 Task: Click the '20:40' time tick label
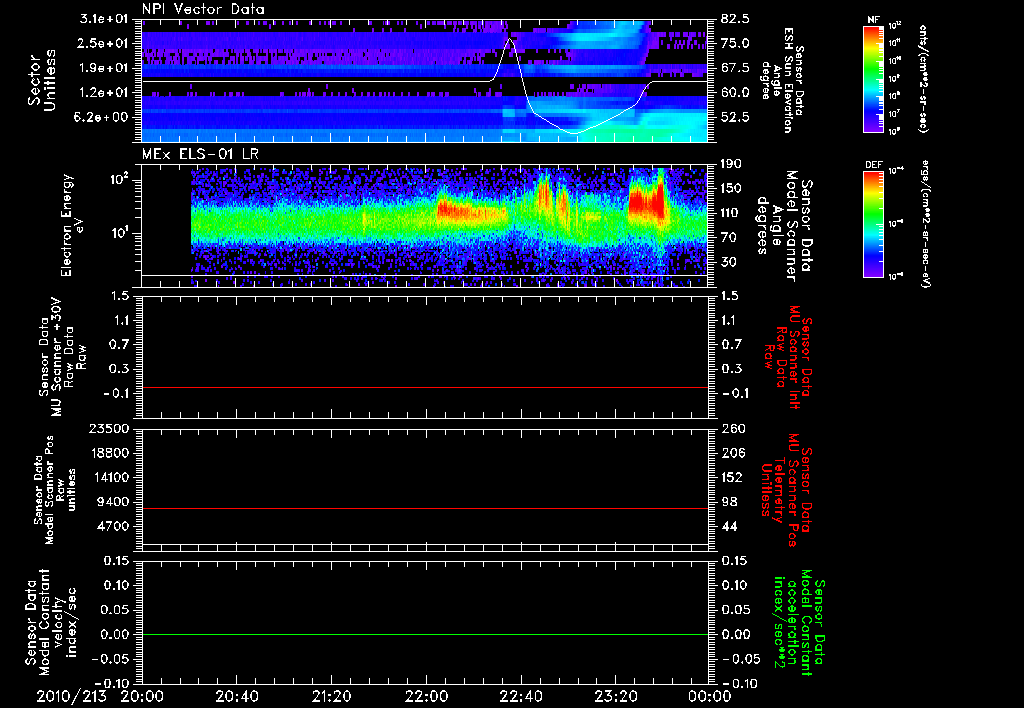click(236, 696)
